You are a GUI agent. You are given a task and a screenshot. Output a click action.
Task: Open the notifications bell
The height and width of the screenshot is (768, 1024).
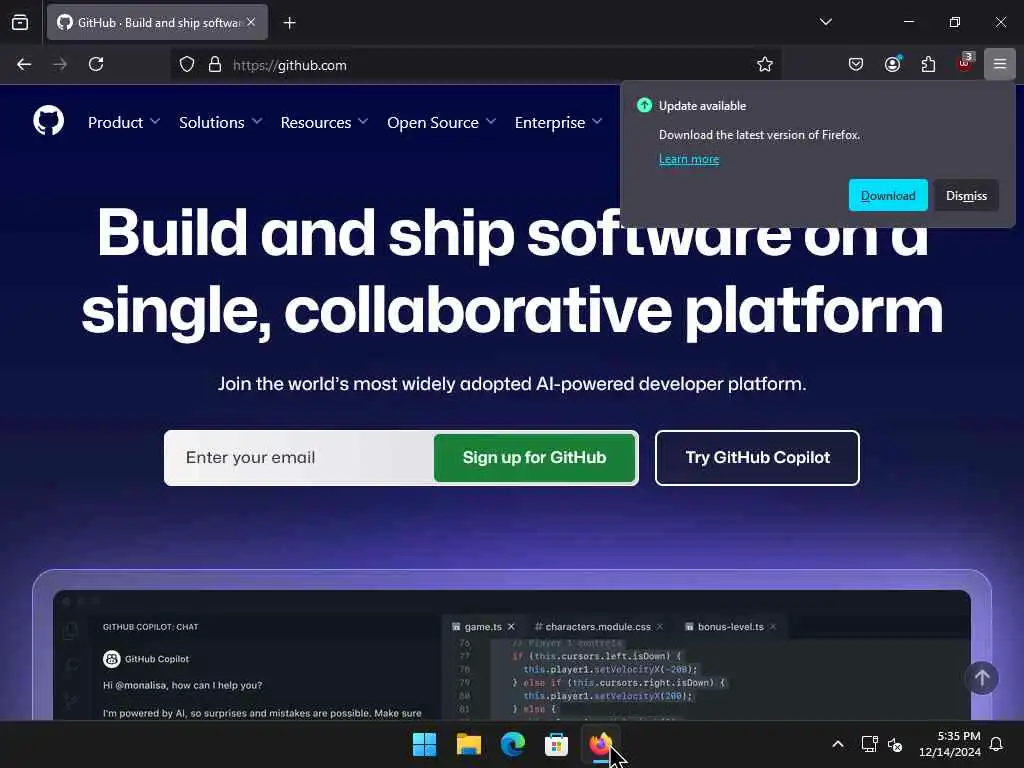[997, 744]
